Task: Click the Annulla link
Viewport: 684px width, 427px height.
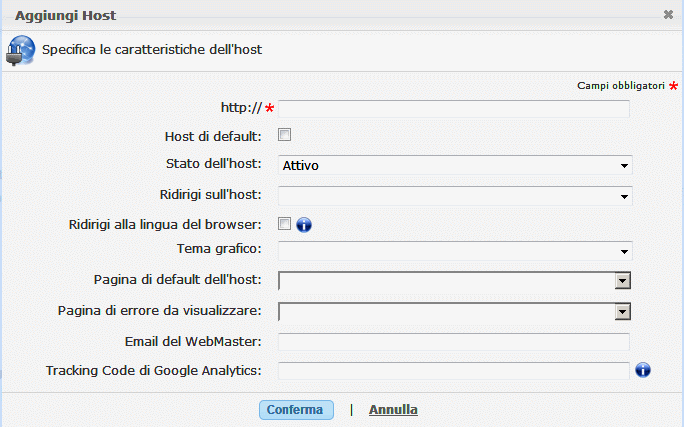Action: (393, 410)
